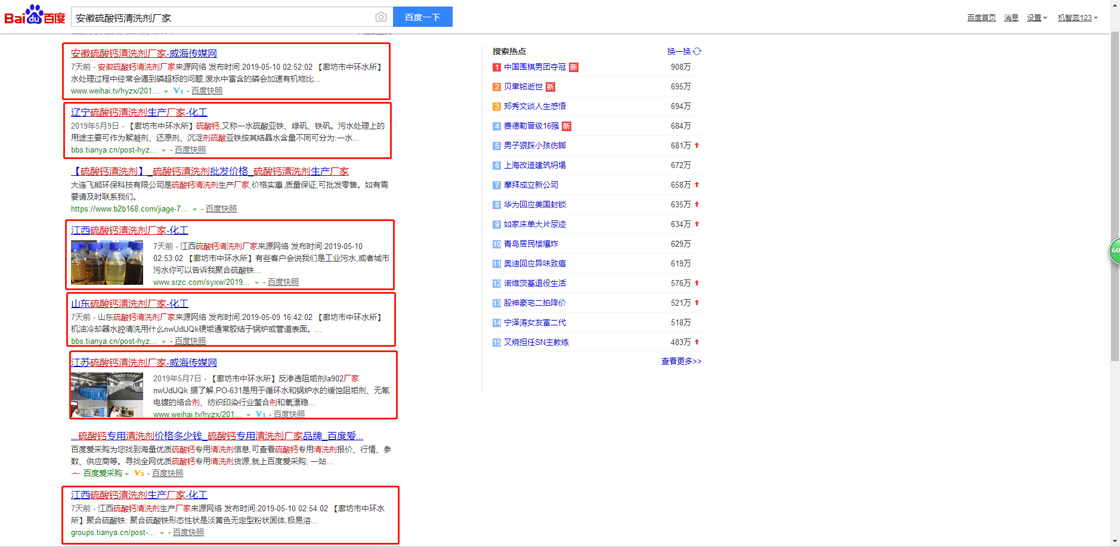Expand arrow beside bbs.tianya.cn URL in 辽宁 result
Viewport: 1120px width, 547px height.
coord(164,151)
